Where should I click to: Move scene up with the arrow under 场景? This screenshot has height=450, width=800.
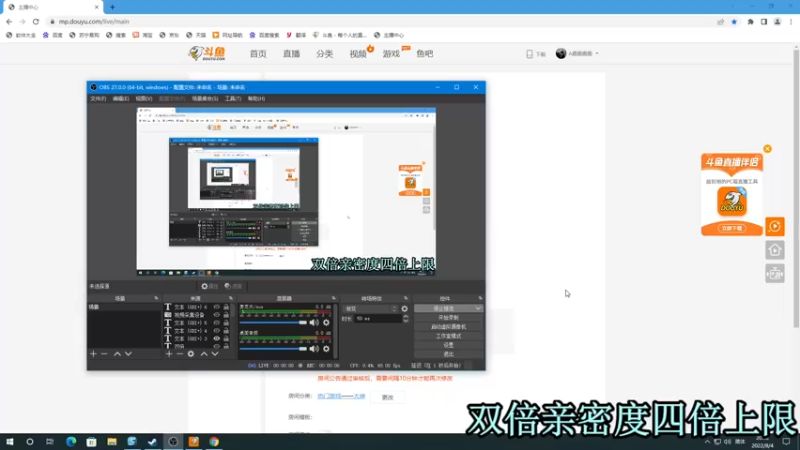117,354
